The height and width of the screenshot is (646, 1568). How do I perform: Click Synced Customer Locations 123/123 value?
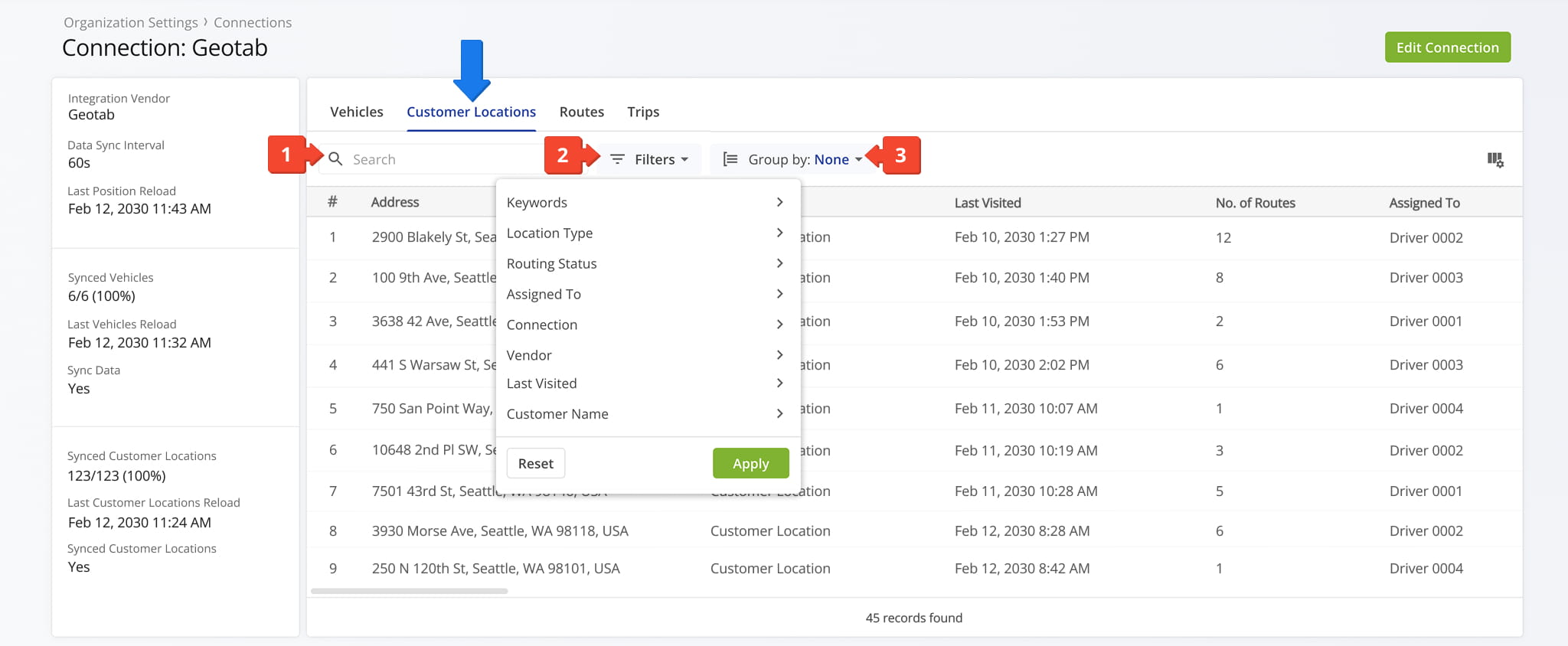[116, 476]
